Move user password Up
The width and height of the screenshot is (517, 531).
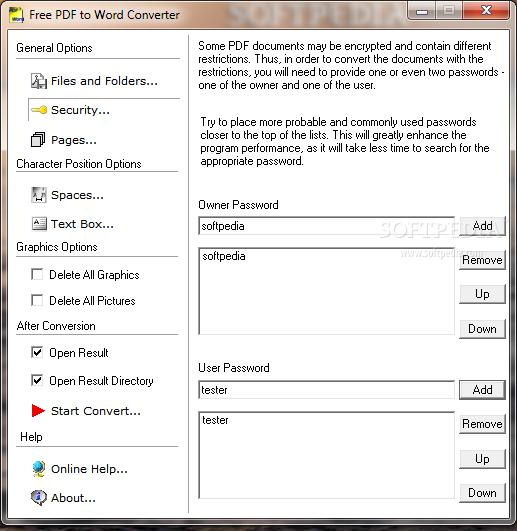click(x=482, y=459)
